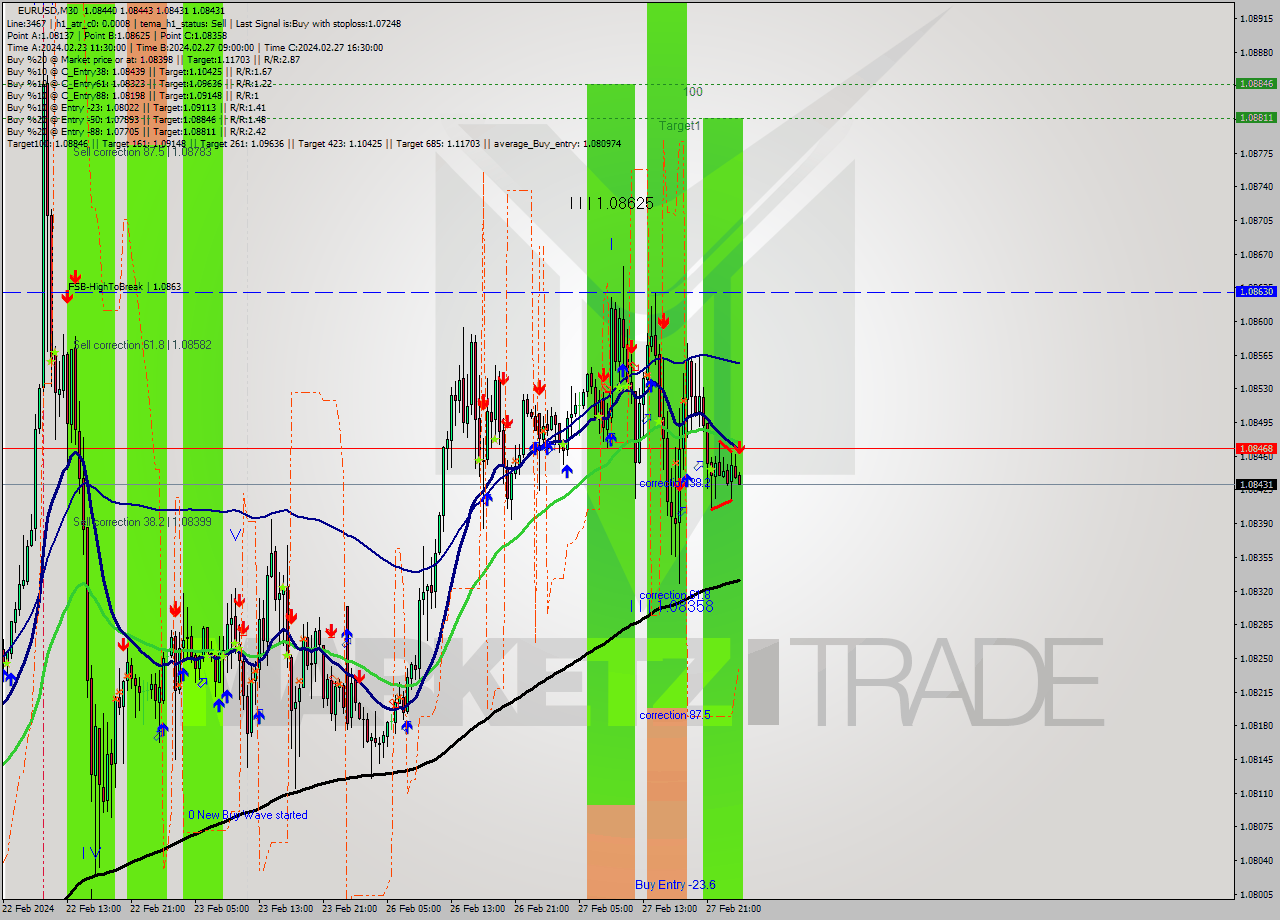Click the '100' level label
This screenshot has width=1280, height=920.
(693, 92)
